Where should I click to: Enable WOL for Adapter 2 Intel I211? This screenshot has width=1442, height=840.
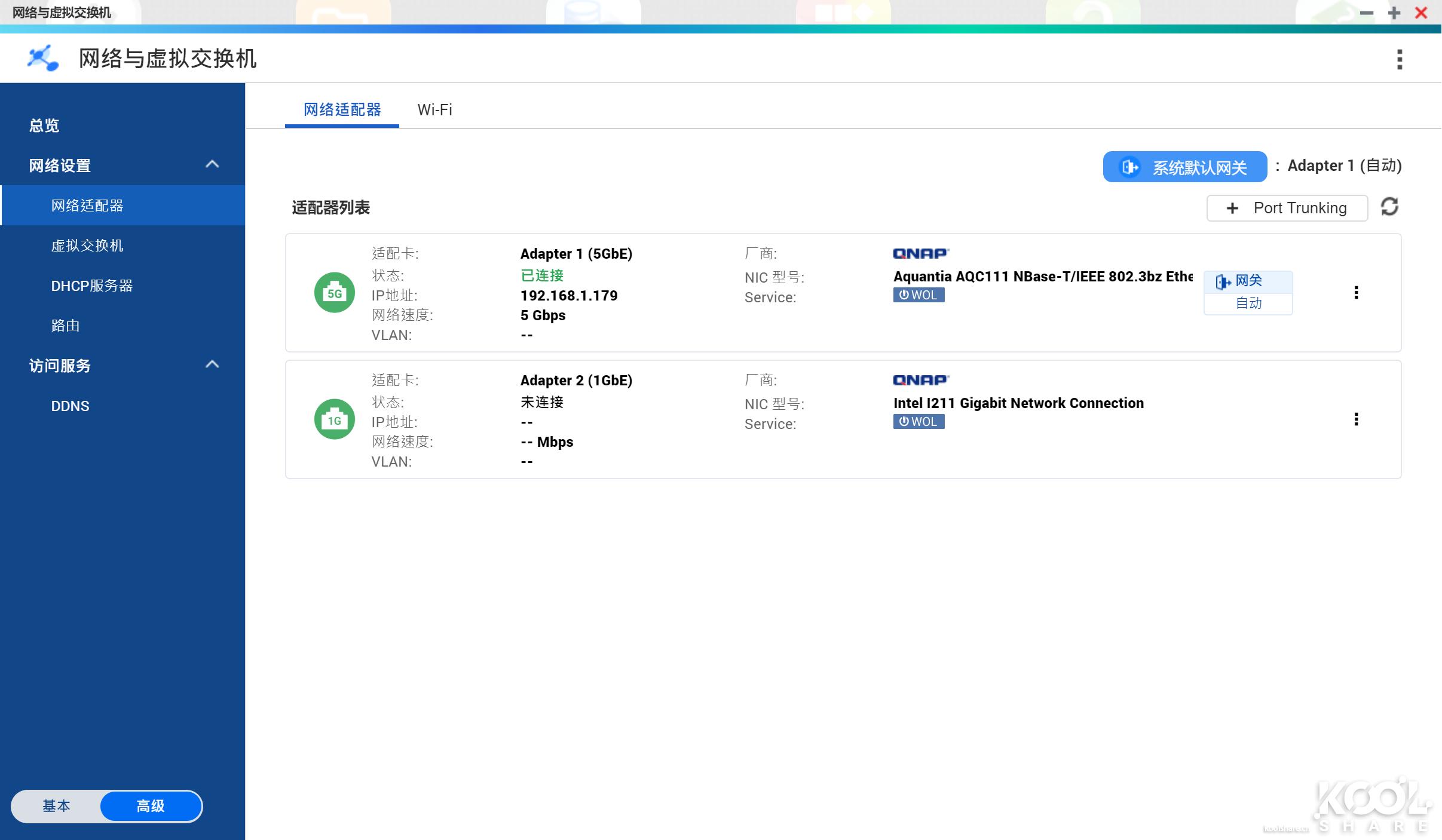coord(919,421)
